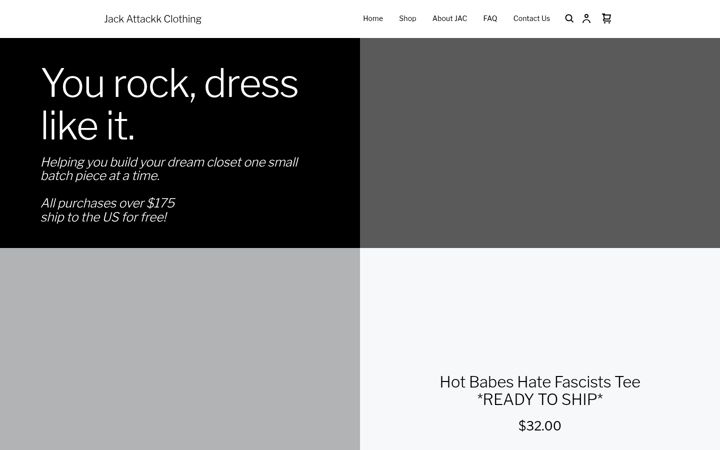
Task: Open the Shop menu item
Action: 407,18
